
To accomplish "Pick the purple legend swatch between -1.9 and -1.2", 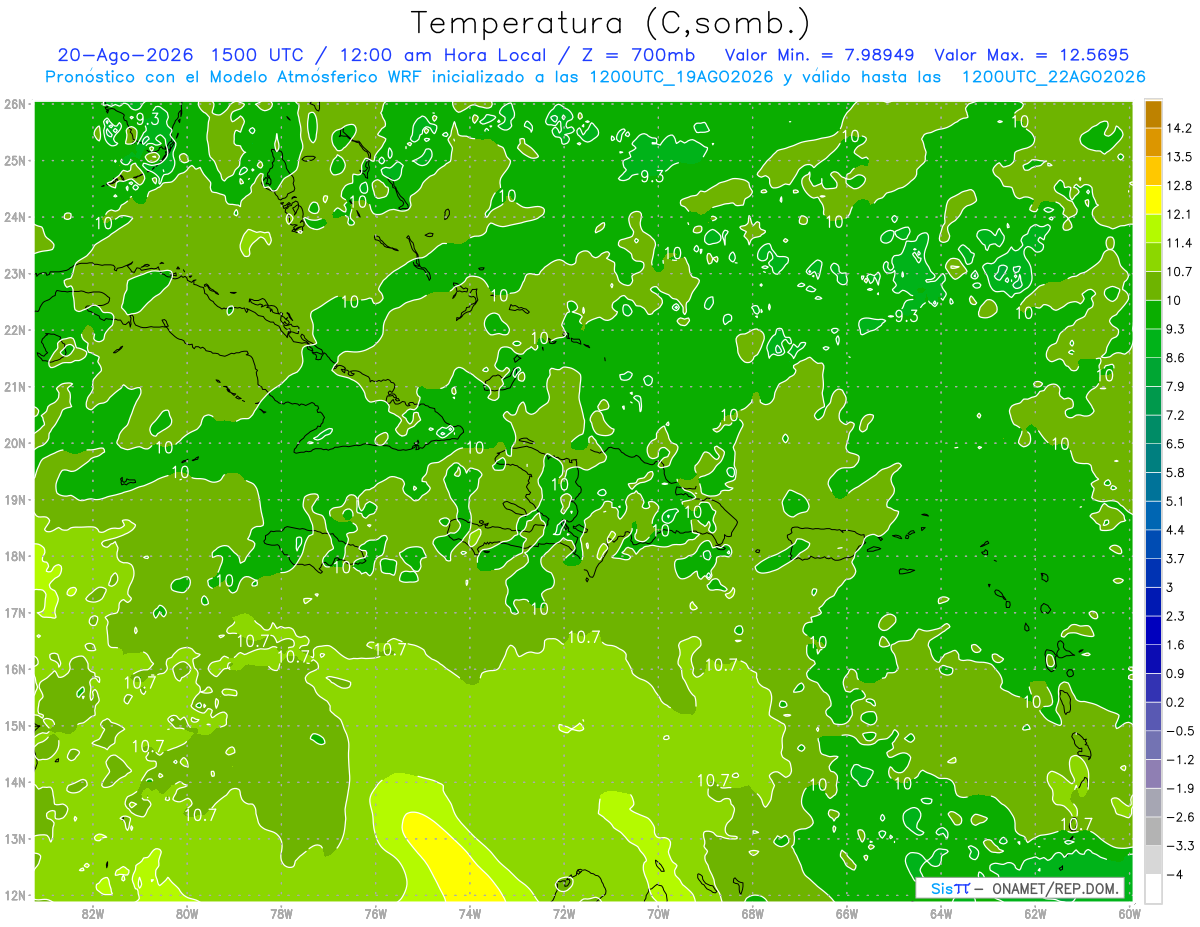I will pyautogui.click(x=1152, y=773).
